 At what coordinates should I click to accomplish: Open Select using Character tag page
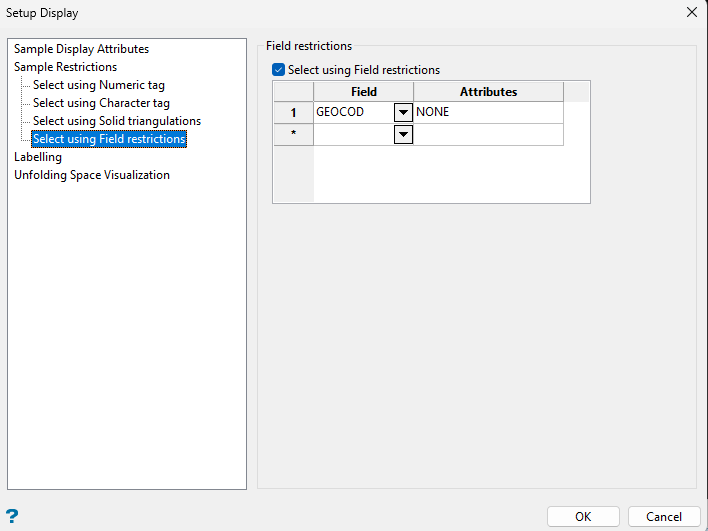pos(101,103)
